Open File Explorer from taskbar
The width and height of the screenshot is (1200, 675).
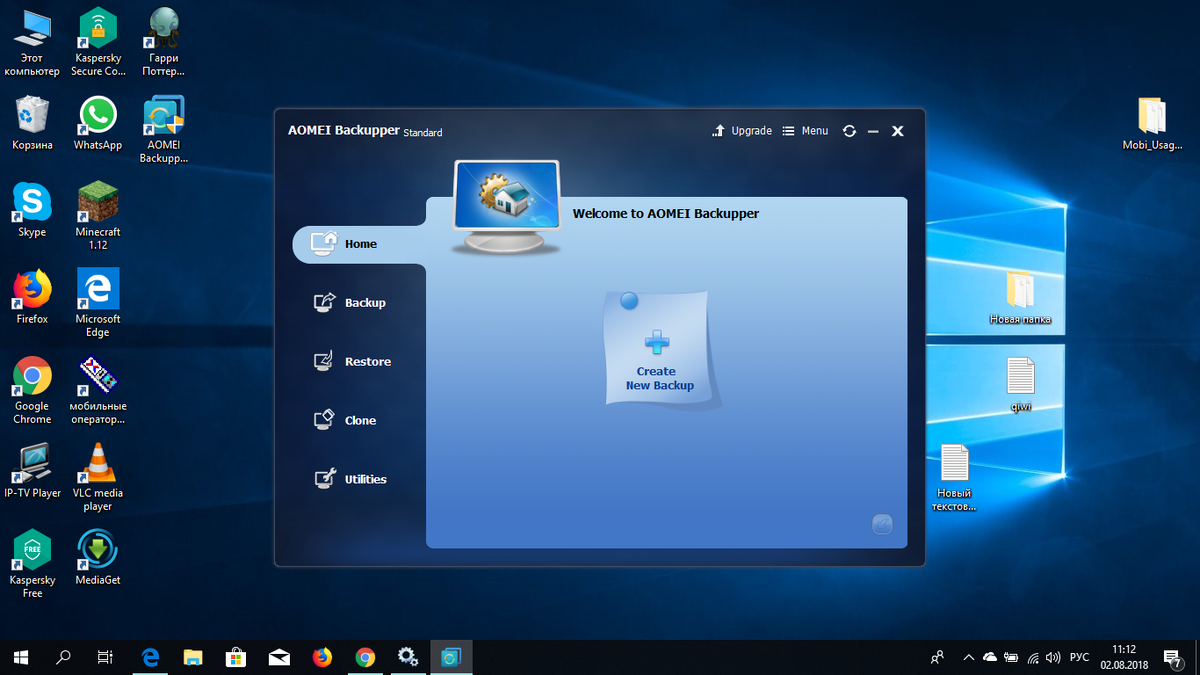[194, 657]
